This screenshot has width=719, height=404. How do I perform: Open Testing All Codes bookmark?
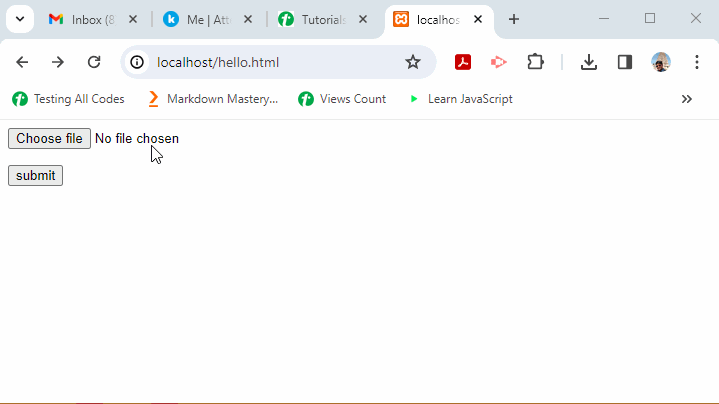(x=68, y=99)
